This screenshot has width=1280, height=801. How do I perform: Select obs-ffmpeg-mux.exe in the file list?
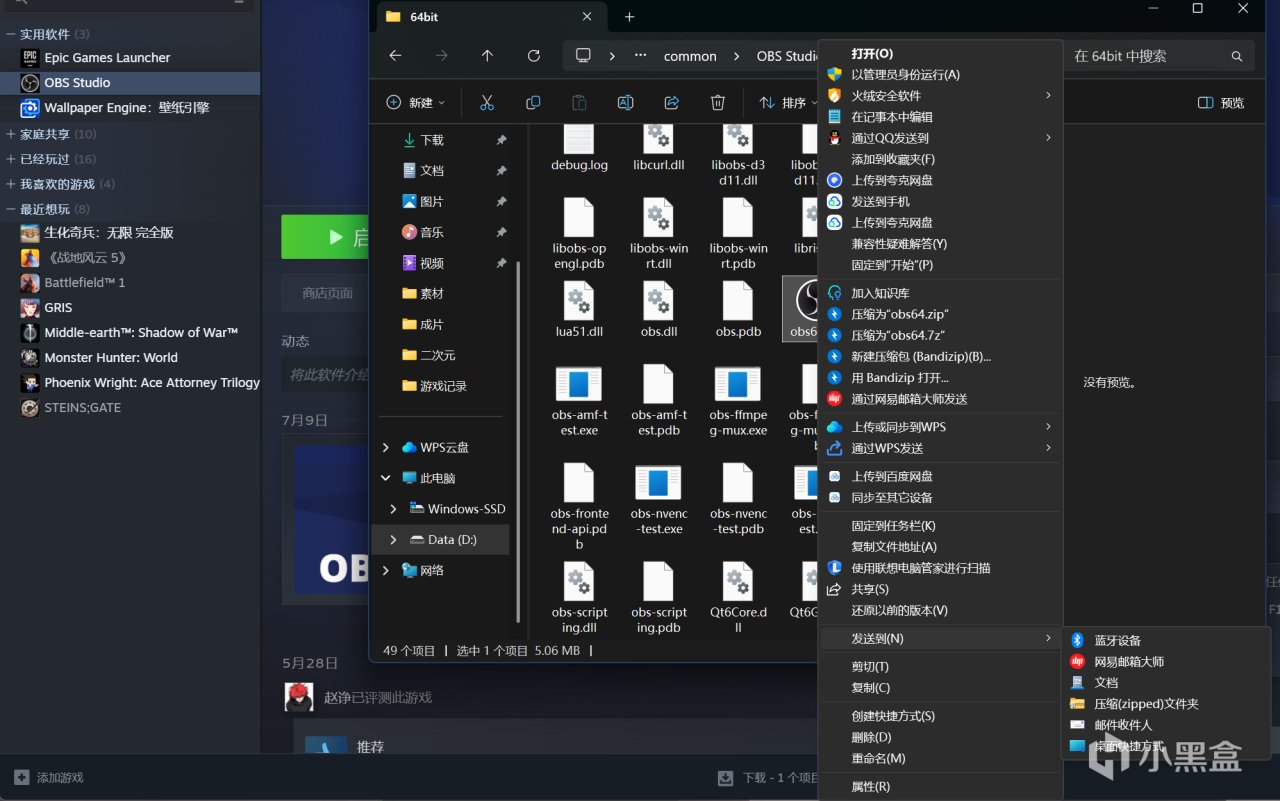click(738, 401)
